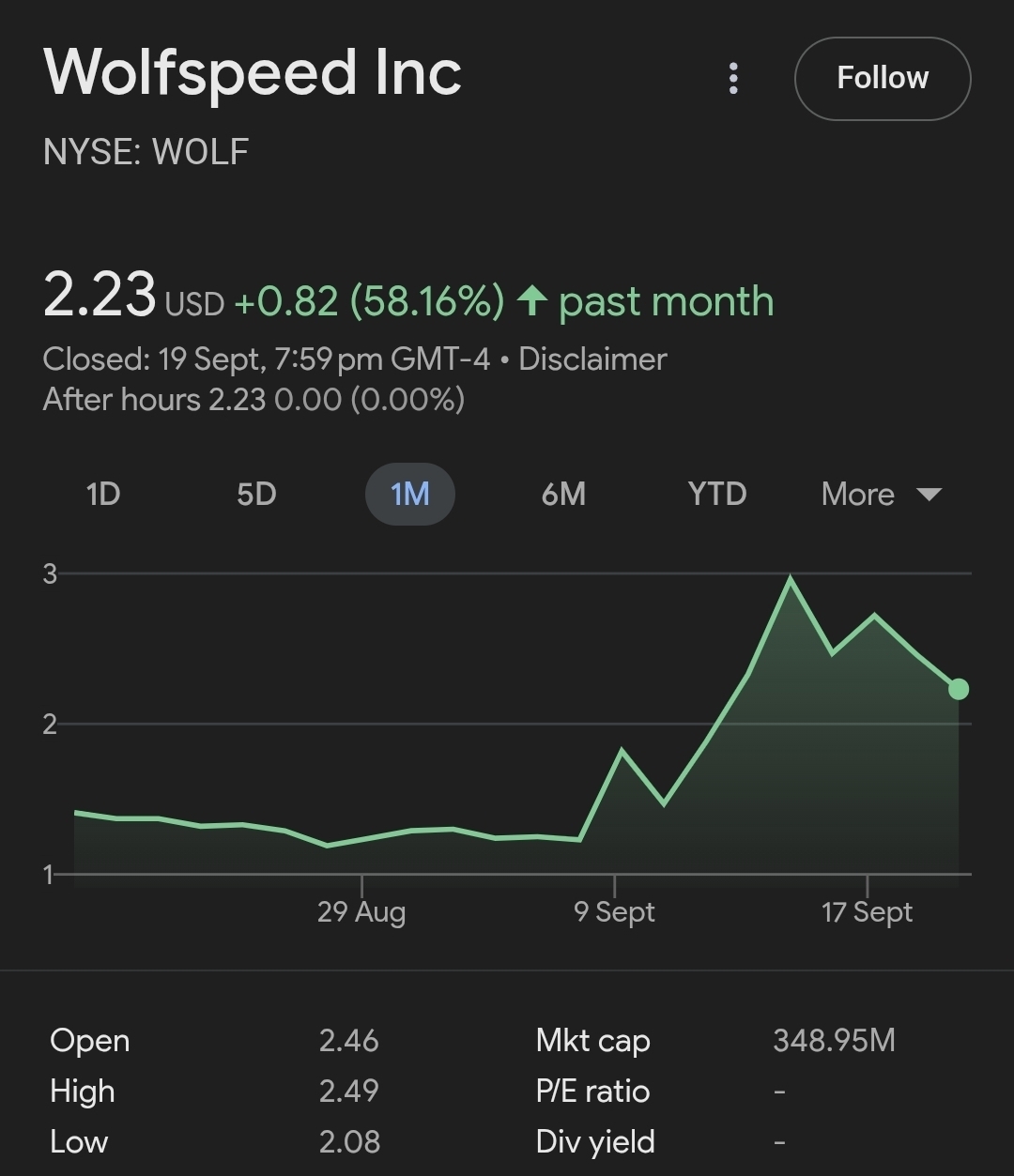The image size is (1014, 1176).
Task: Click the 29 Aug date marker
Action: click(361, 911)
